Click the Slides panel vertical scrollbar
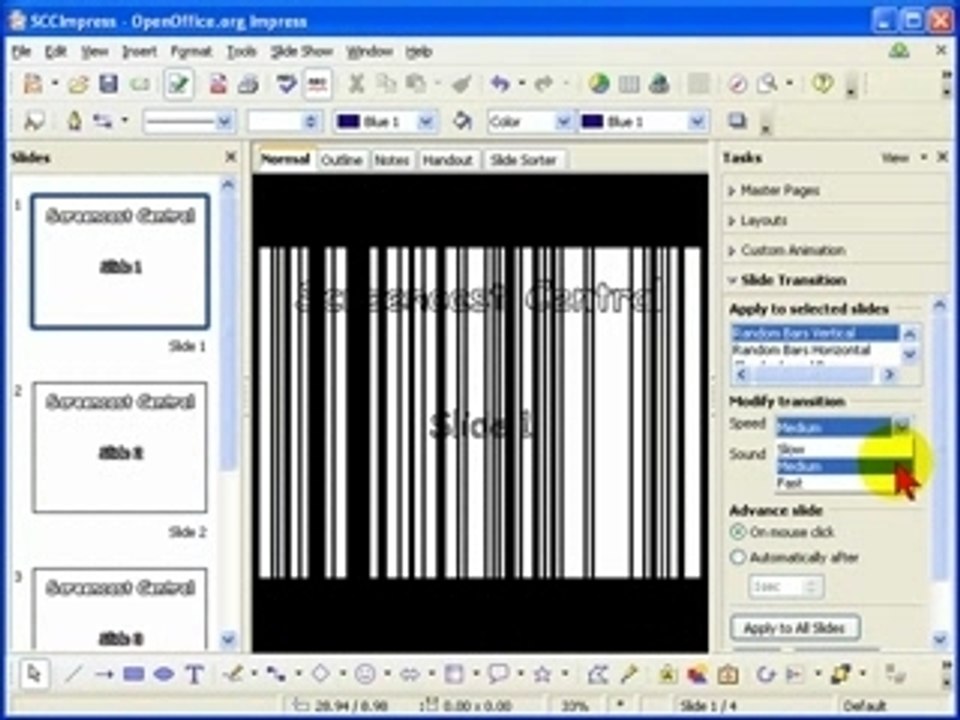The height and width of the screenshot is (720, 960). tap(228, 411)
